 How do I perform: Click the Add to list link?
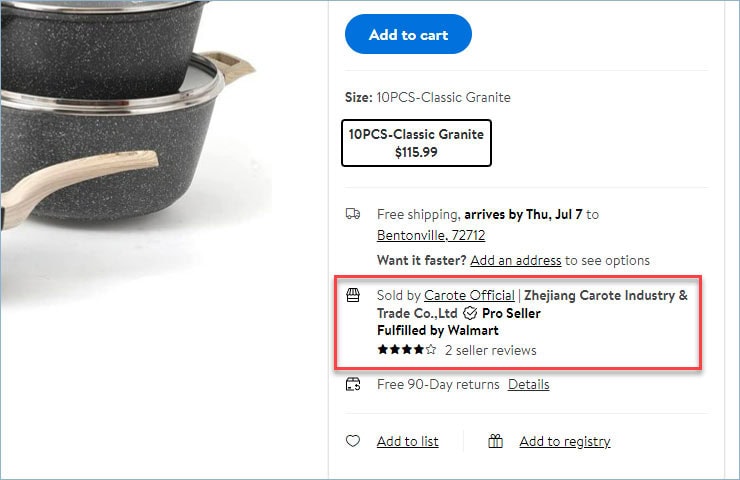pos(408,441)
